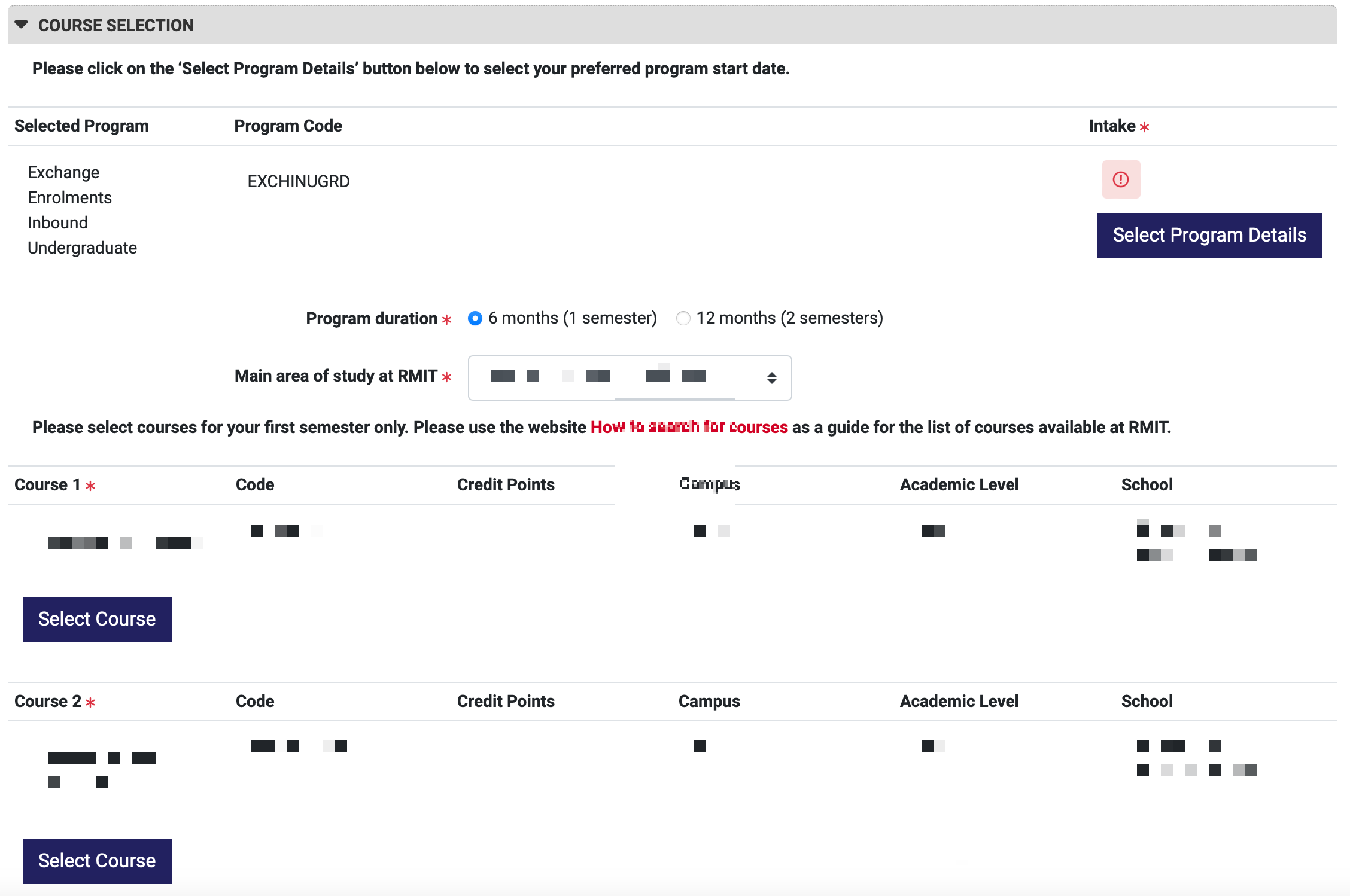Click the Exchange Enrolments Inbound Undergraduate program name
The width and height of the screenshot is (1350, 896).
click(x=82, y=210)
